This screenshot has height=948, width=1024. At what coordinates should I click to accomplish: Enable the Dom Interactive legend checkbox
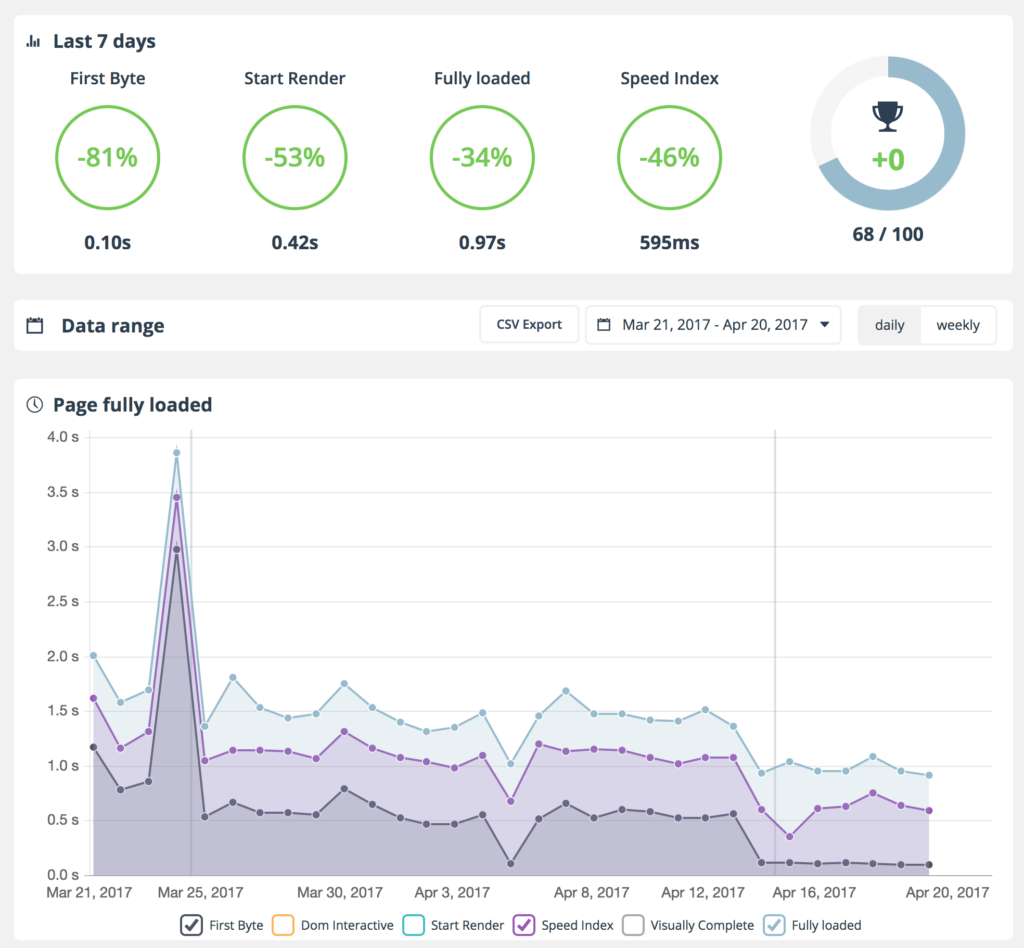coord(283,925)
